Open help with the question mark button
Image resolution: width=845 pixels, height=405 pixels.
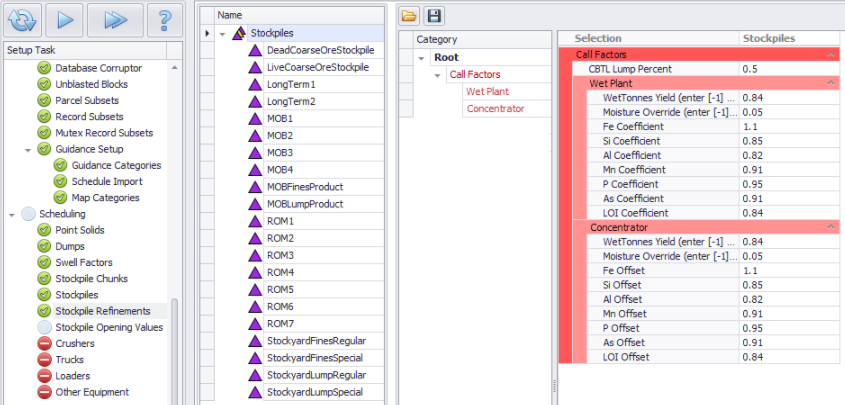[165, 20]
